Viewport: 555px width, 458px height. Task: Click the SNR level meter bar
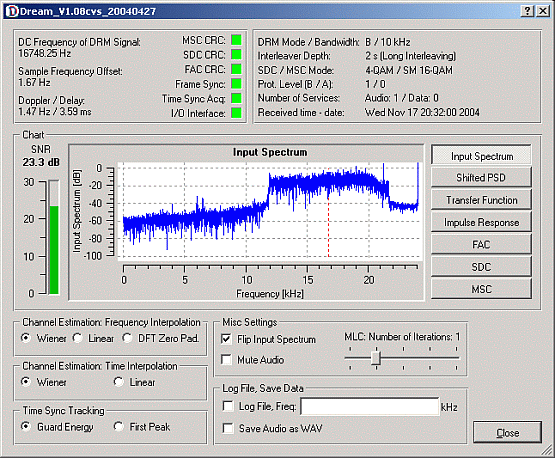(54, 237)
